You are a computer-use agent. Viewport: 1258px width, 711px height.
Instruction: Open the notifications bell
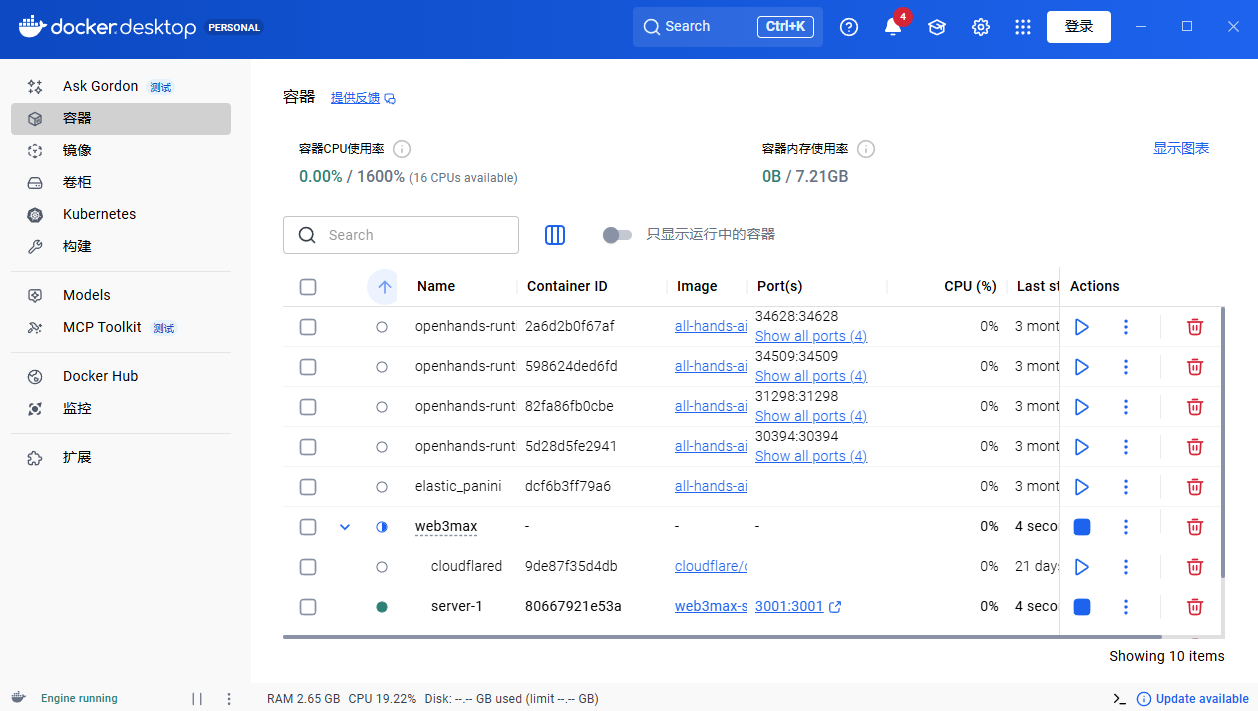pos(893,27)
